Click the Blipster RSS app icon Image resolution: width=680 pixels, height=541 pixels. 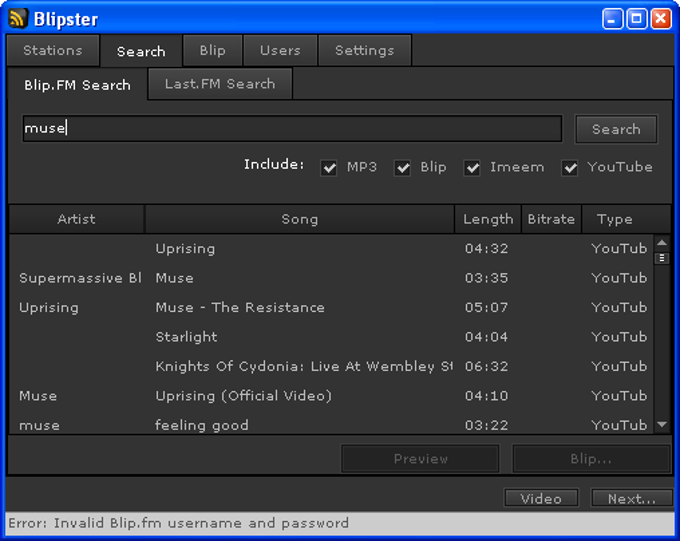coord(18,19)
